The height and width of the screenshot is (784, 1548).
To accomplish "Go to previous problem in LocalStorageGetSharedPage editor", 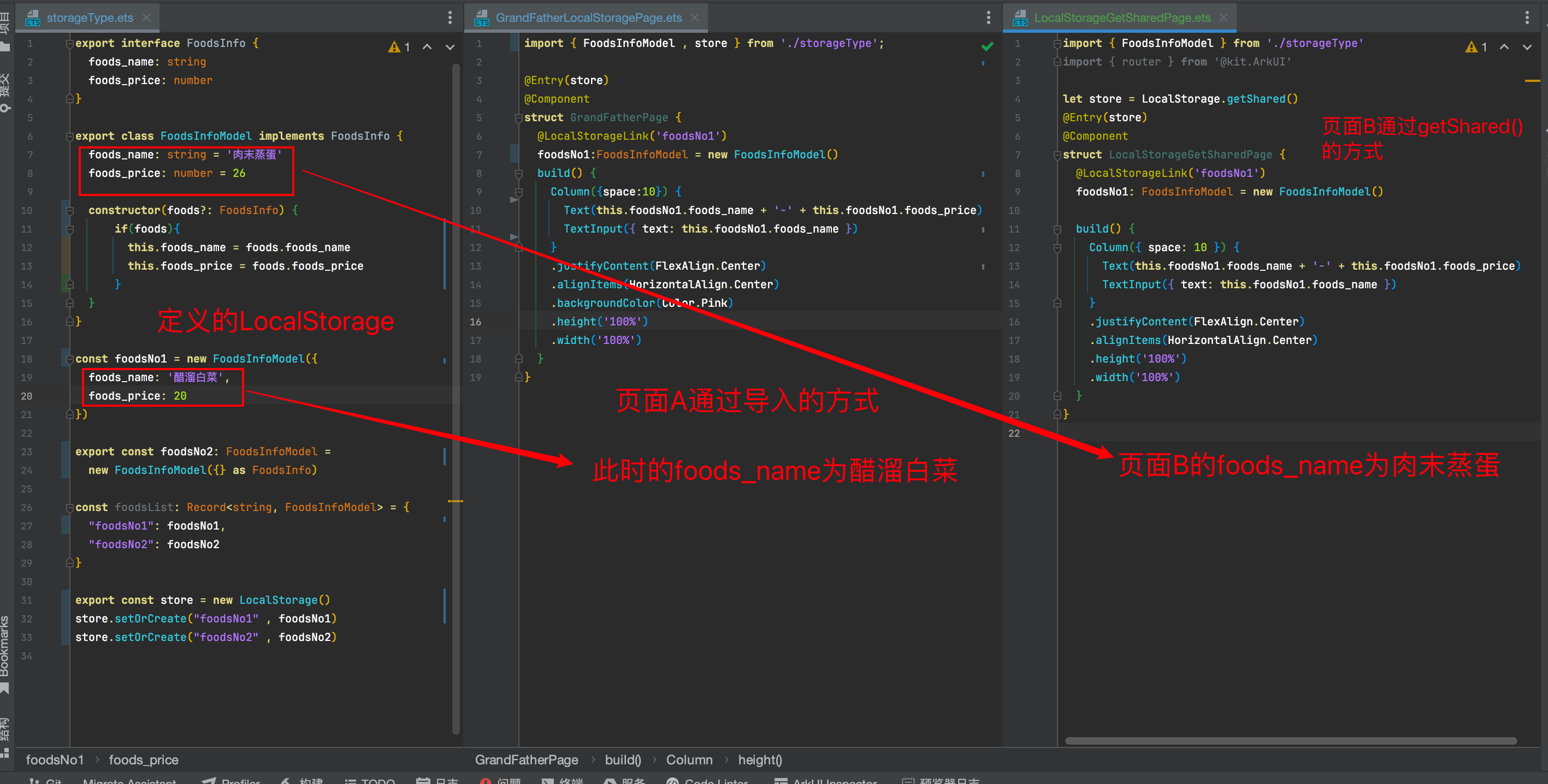I will coord(1504,47).
